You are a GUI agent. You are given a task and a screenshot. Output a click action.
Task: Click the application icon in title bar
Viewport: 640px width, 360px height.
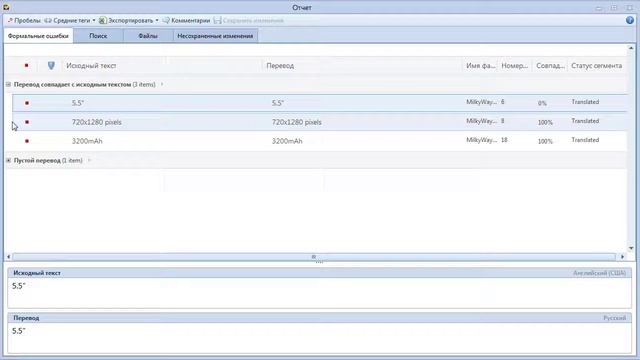6,7
